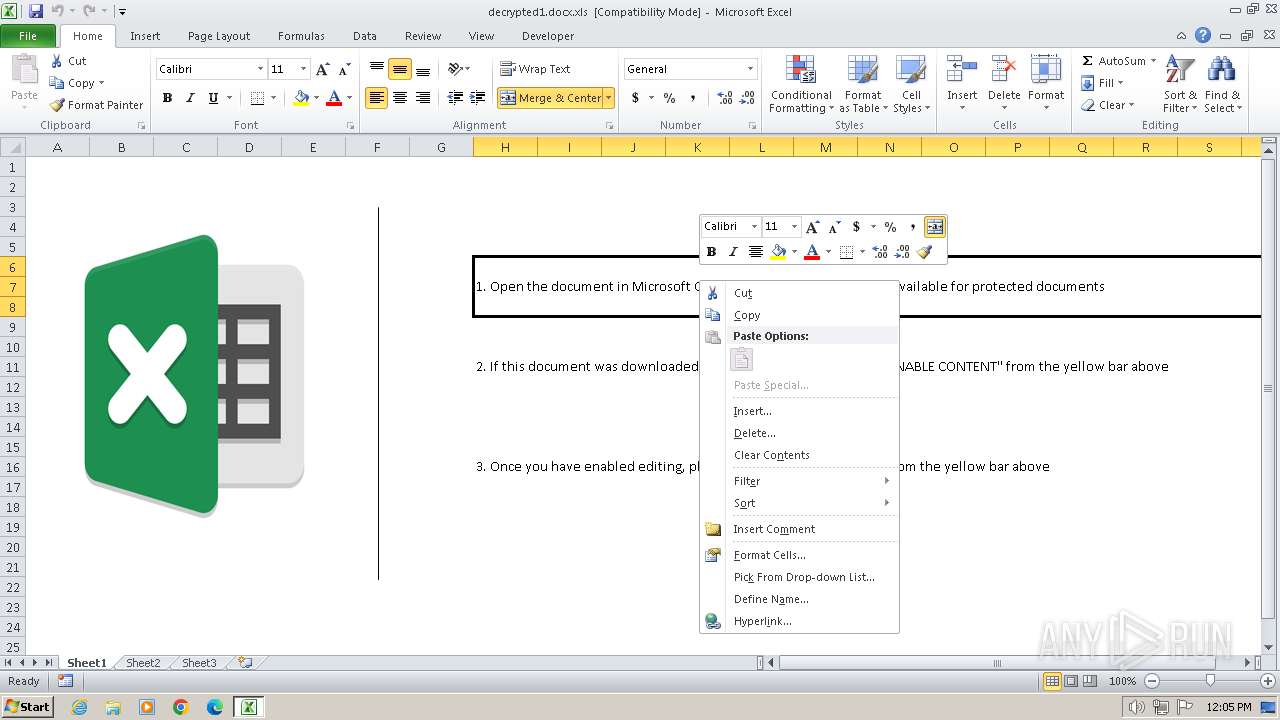Switch to the Formulas ribbon tab
This screenshot has height=720, width=1280.
301,36
